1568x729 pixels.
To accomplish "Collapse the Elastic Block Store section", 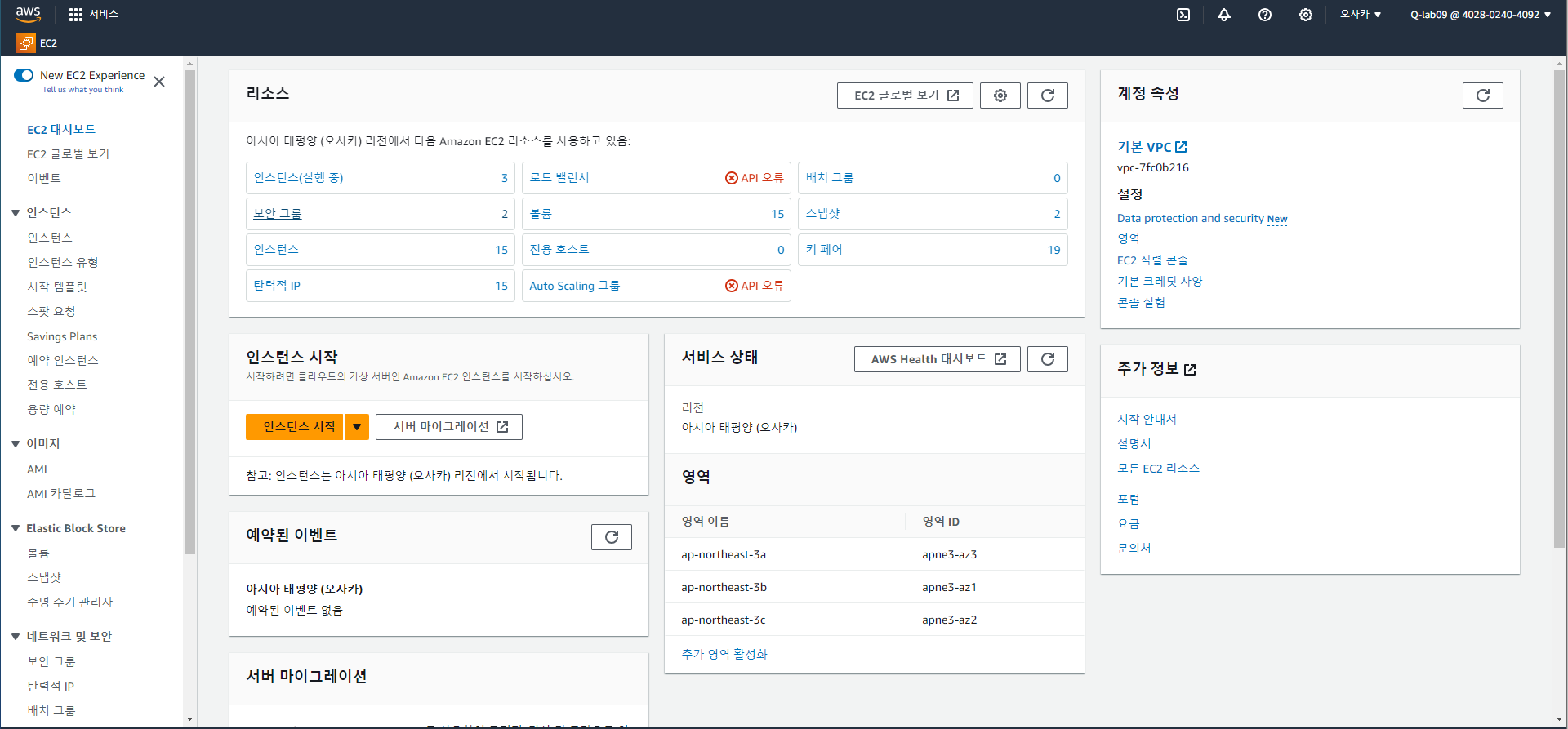I will pyautogui.click(x=15, y=529).
